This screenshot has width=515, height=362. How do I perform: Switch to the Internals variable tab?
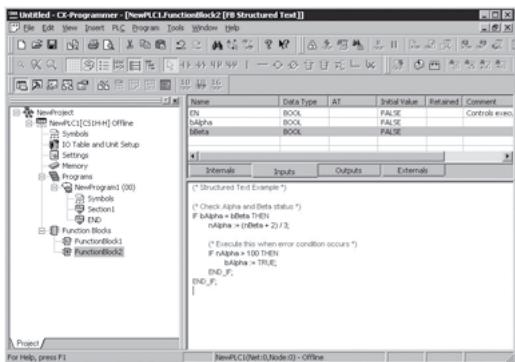(x=220, y=171)
